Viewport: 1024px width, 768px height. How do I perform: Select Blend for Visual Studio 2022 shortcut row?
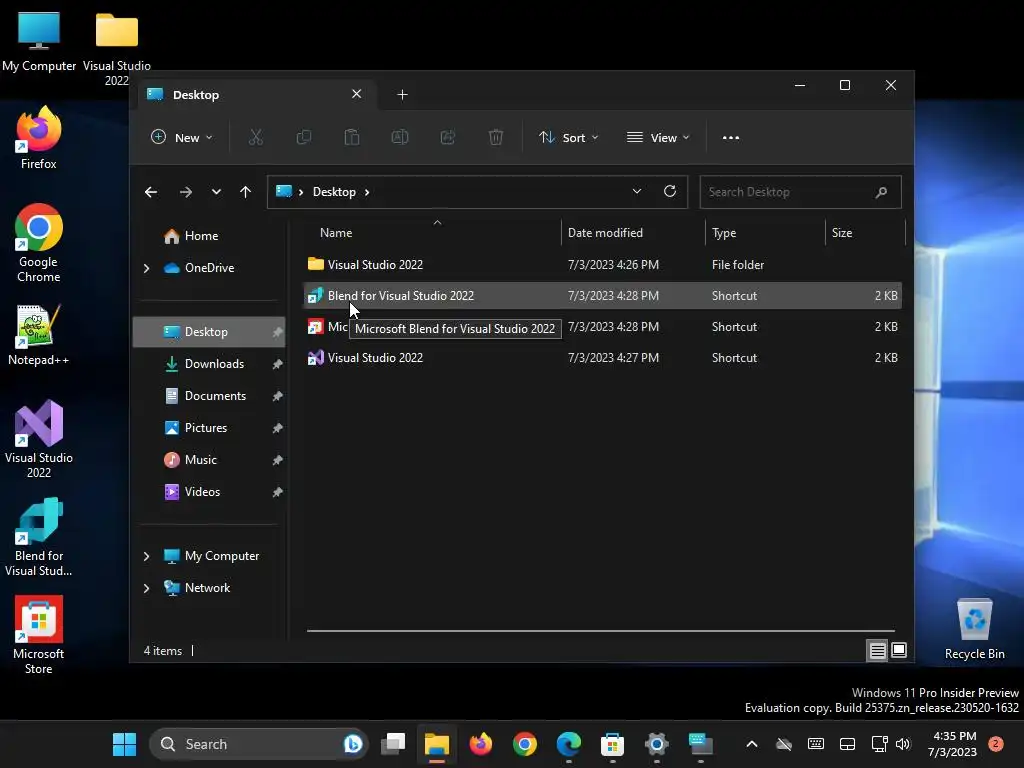point(603,296)
